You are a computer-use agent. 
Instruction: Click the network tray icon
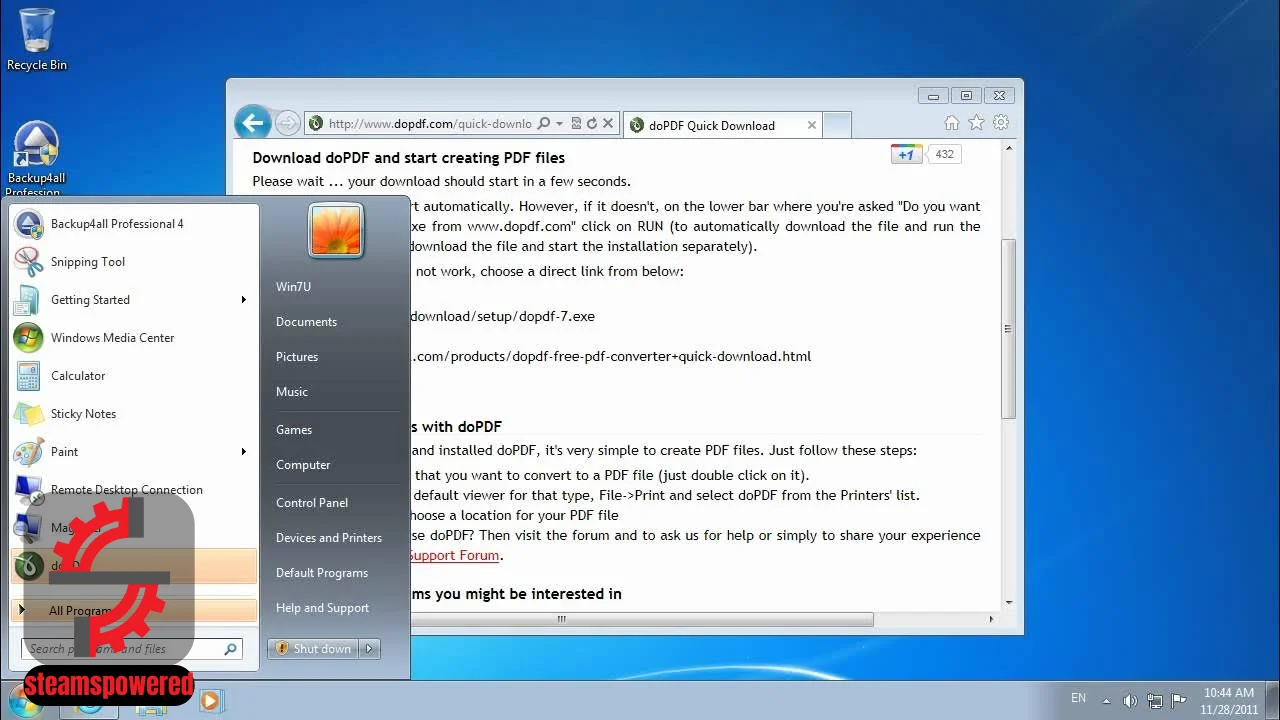point(1155,700)
